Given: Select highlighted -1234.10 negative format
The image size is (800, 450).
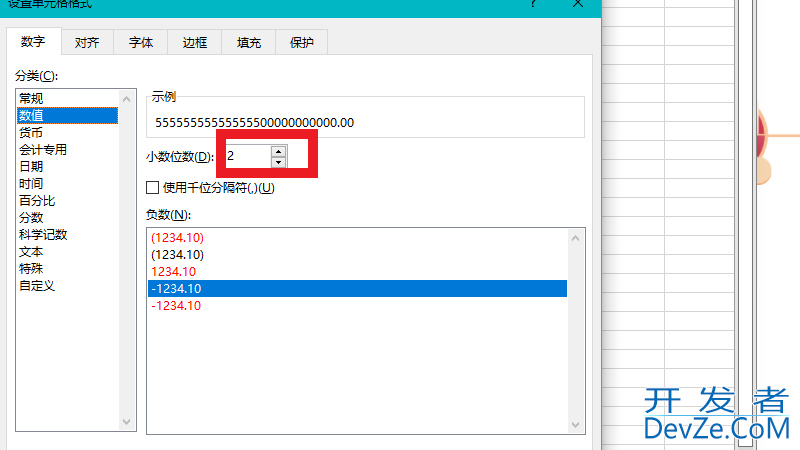Looking at the screenshot, I should [x=357, y=288].
